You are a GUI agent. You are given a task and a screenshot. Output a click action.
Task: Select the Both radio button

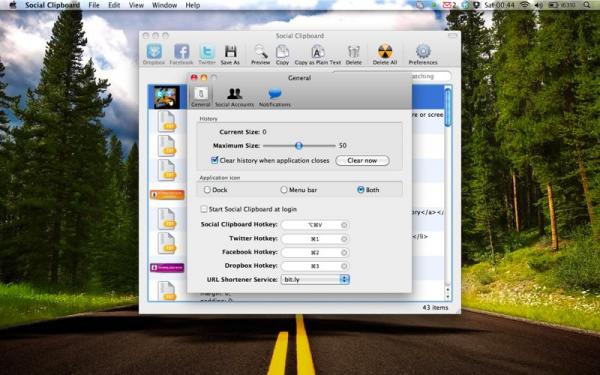click(x=360, y=190)
